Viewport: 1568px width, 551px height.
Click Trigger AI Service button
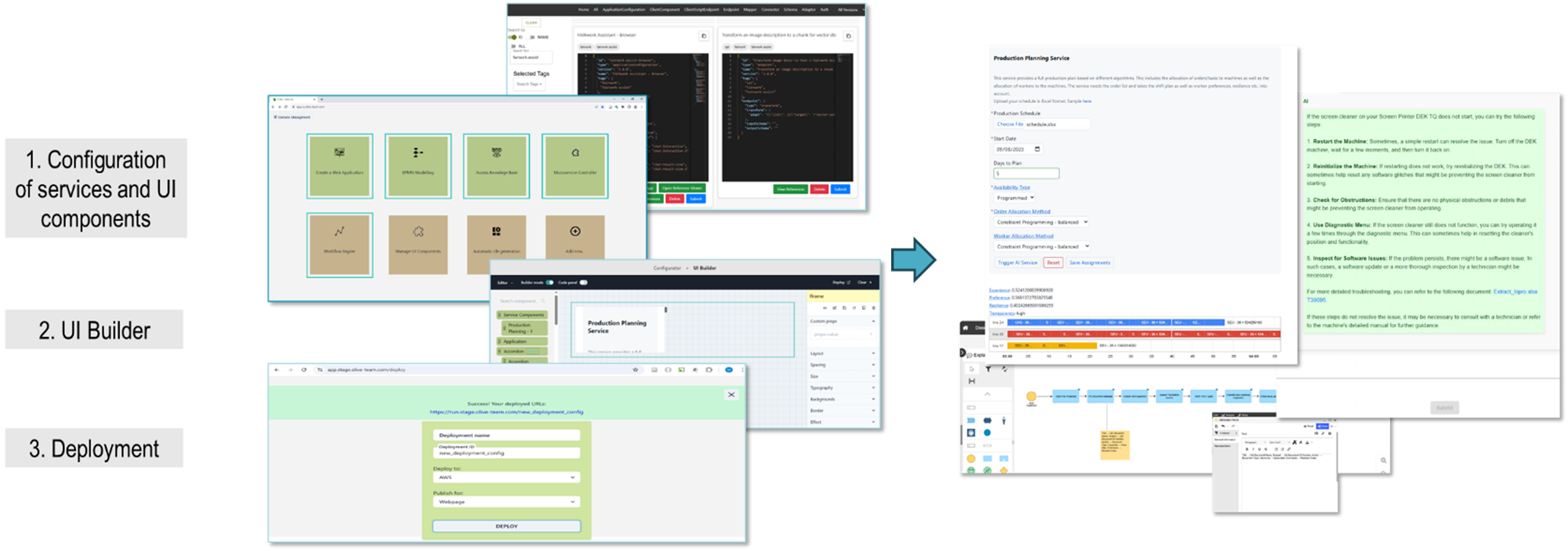pos(1017,262)
